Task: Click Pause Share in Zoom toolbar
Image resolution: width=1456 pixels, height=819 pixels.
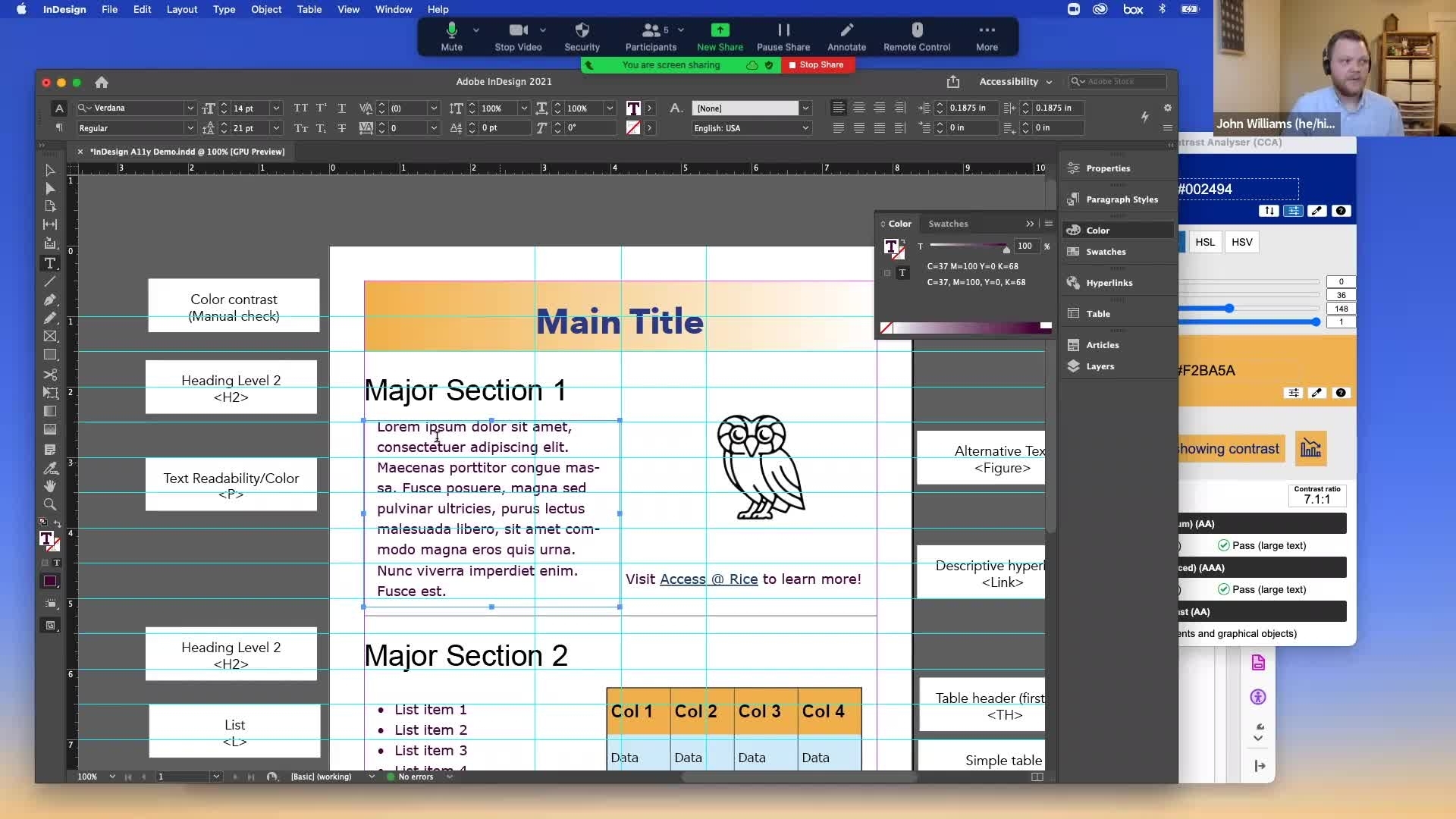Action: click(x=783, y=36)
